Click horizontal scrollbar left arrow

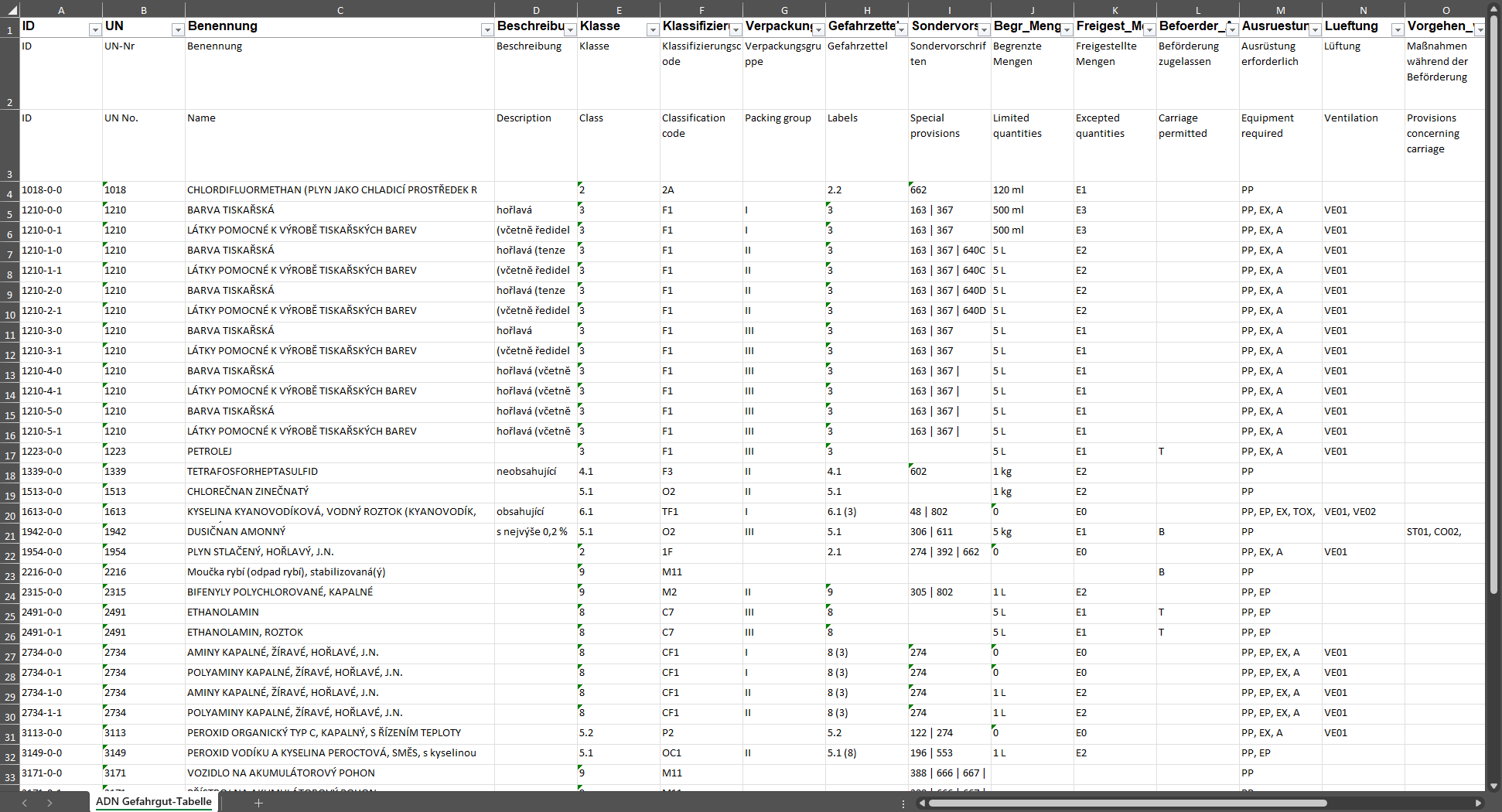pyautogui.click(x=922, y=803)
